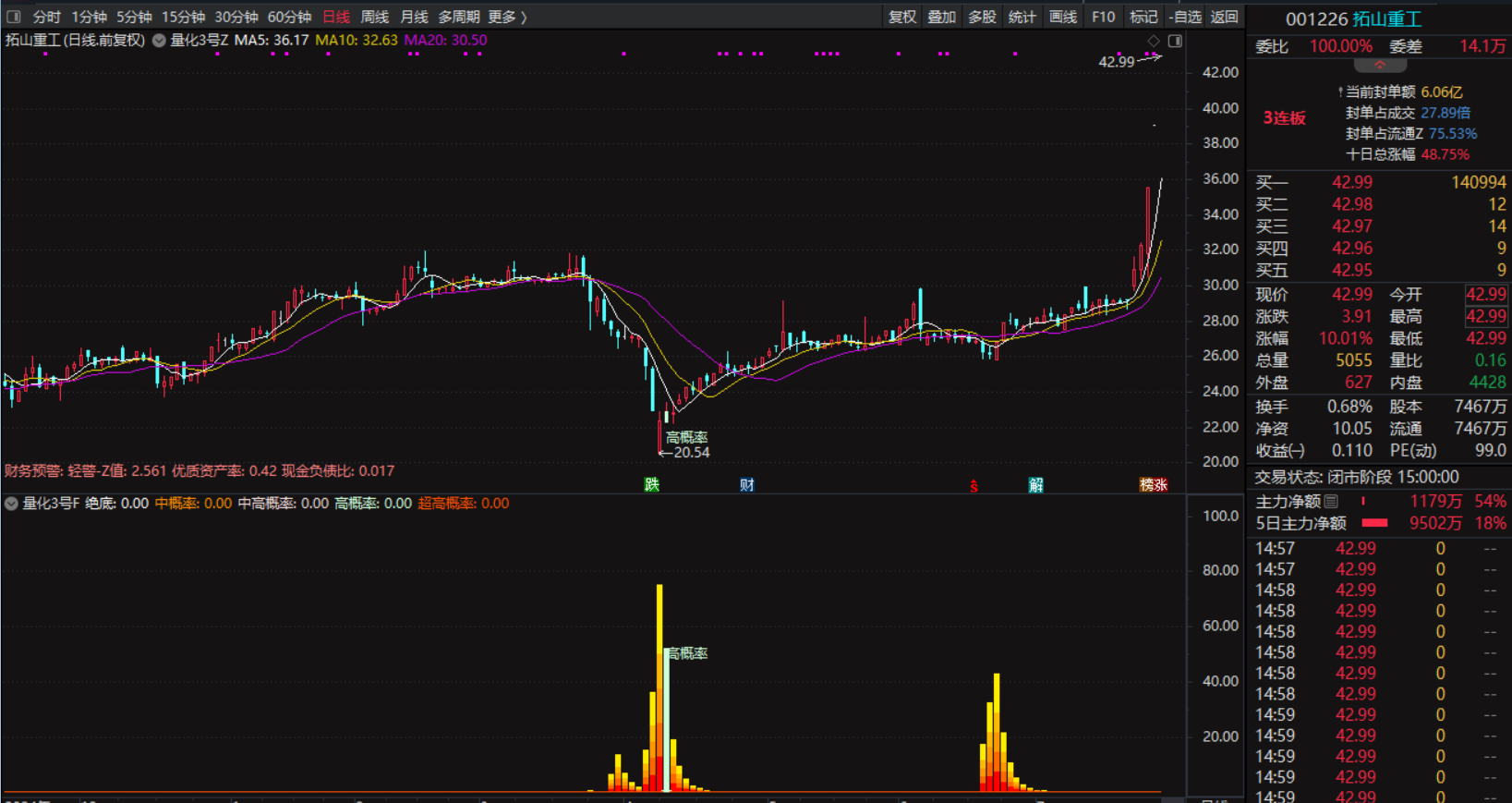Collapse the order panel with red chevron
Screen dimensions: 1512x803
[x=1380, y=66]
